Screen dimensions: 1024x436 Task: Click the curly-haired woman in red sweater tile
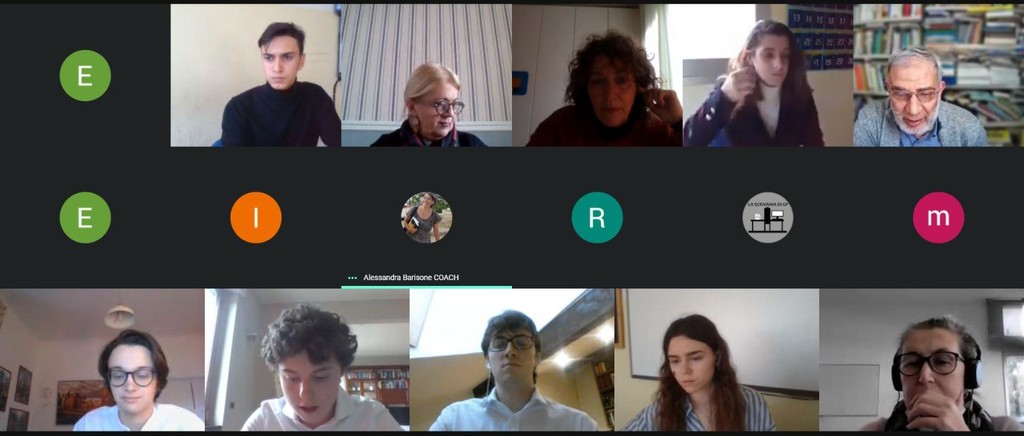pyautogui.click(x=597, y=75)
